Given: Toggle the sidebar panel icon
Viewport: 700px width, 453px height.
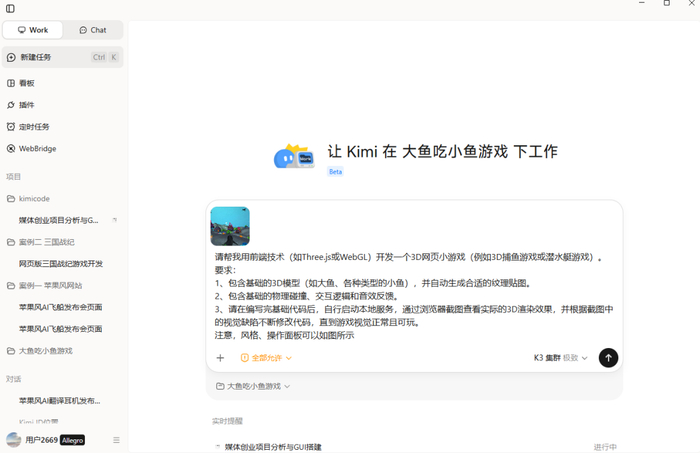Looking at the screenshot, I should pyautogui.click(x=10, y=8).
